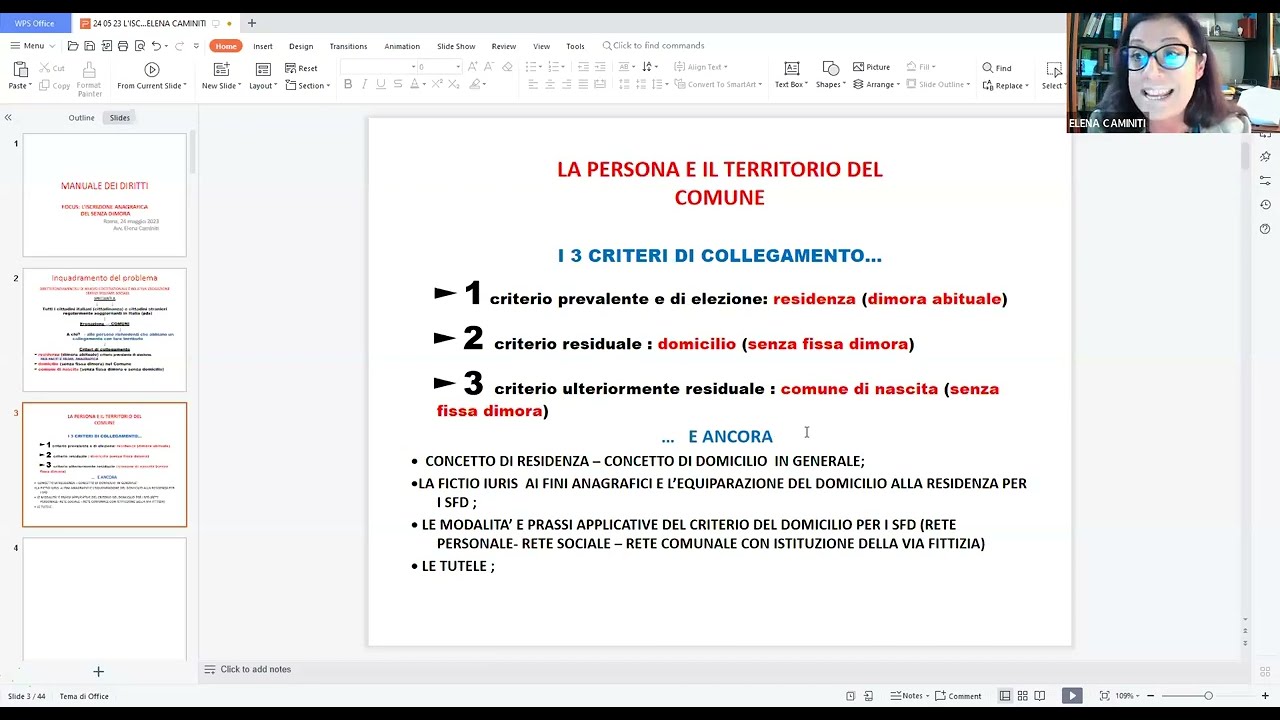Click to add notes area

pos(255,670)
